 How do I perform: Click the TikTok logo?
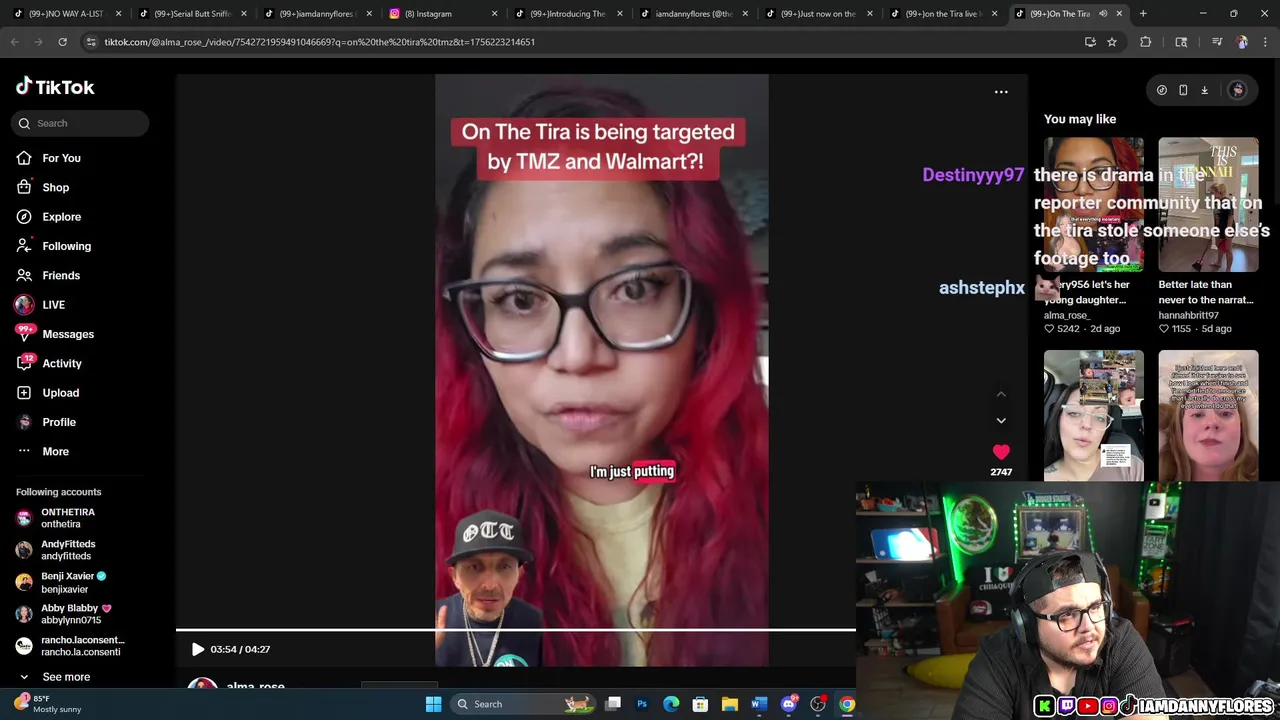point(55,87)
